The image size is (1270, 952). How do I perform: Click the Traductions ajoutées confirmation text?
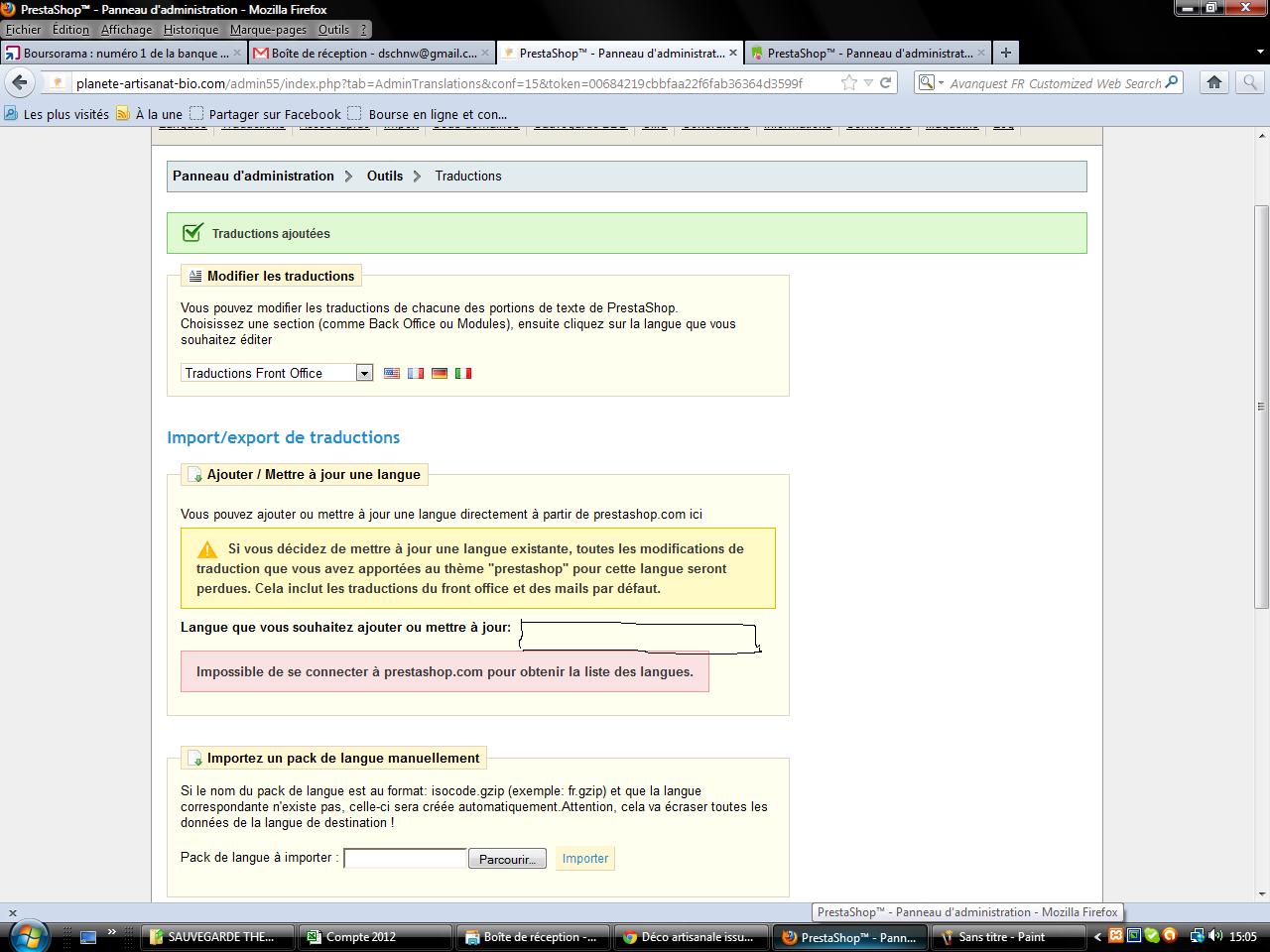click(x=271, y=234)
